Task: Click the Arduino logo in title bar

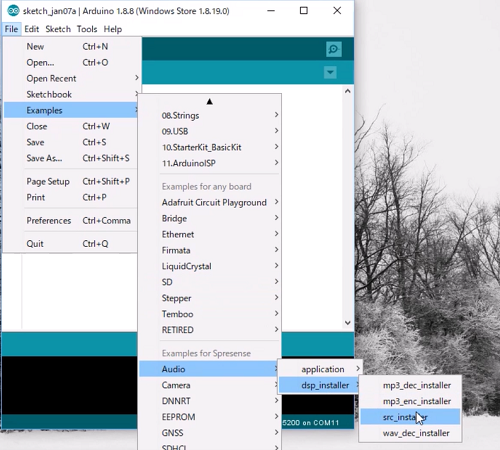Action: pos(13,11)
